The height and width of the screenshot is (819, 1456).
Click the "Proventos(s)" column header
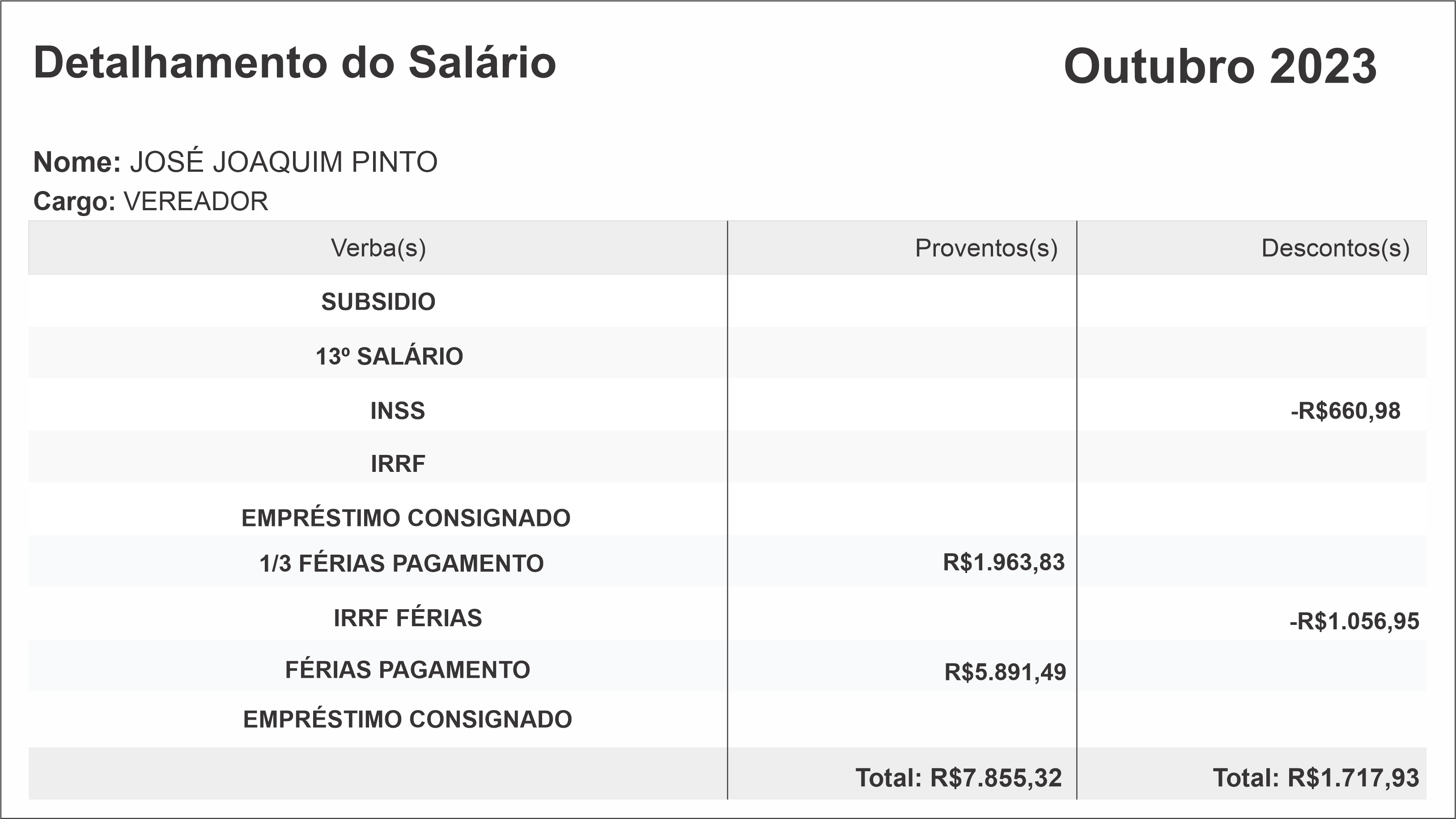[x=986, y=248]
